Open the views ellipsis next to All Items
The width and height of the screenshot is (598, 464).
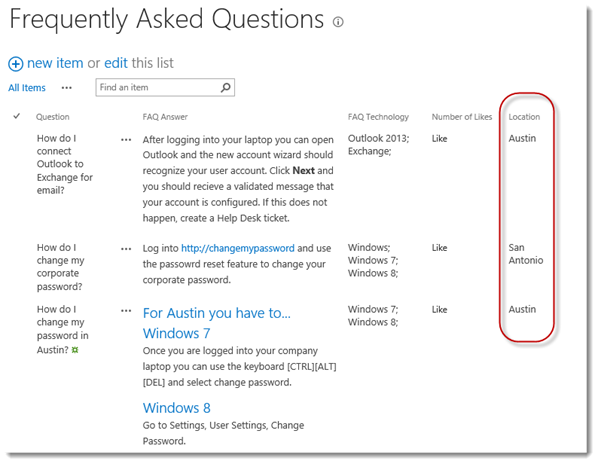point(67,88)
